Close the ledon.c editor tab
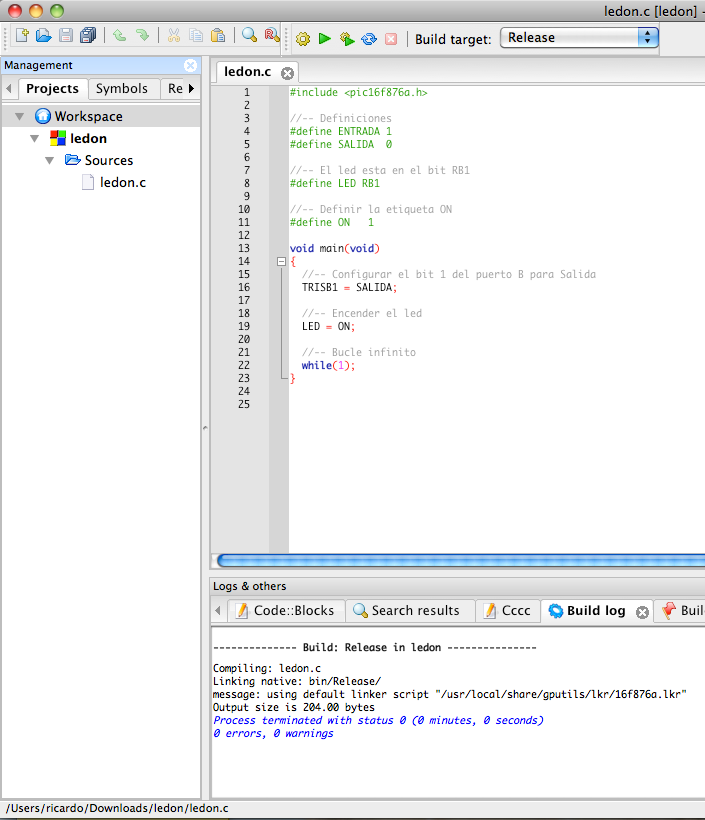The width and height of the screenshot is (705, 820). (x=287, y=73)
